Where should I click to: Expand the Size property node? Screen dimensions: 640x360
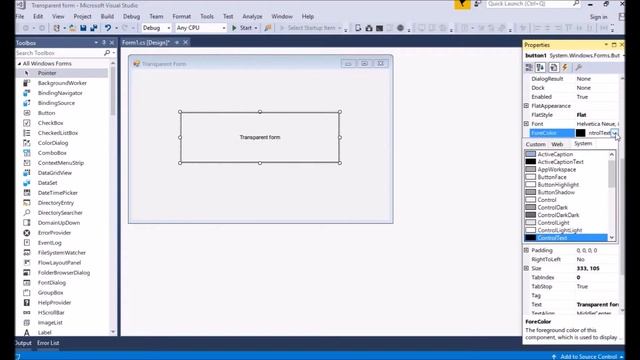click(527, 268)
